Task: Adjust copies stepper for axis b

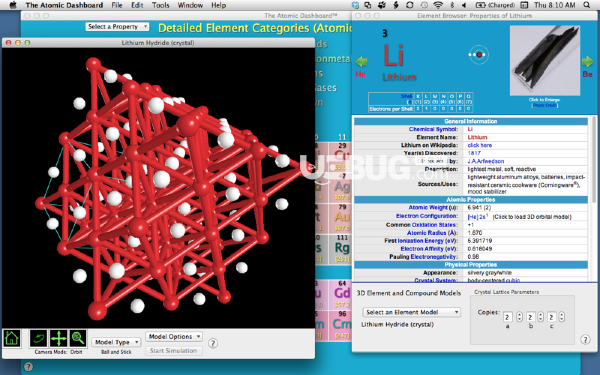Action: click(540, 317)
